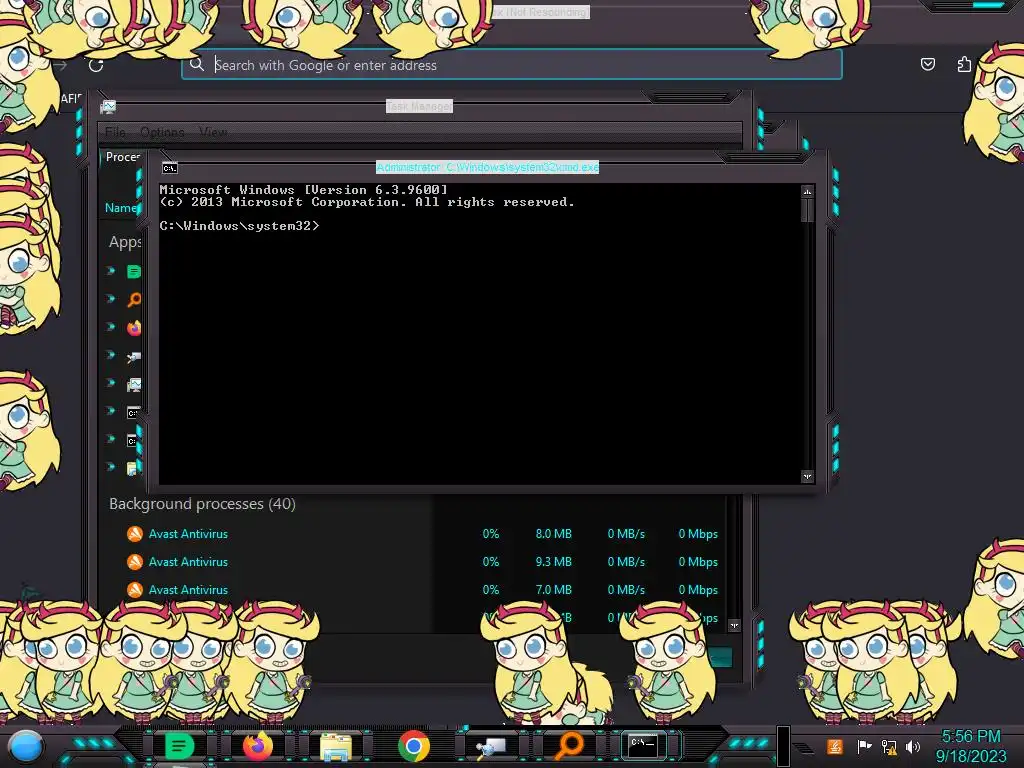The width and height of the screenshot is (1024, 768).
Task: Open File Explorer from the taskbar
Action: coord(336,747)
